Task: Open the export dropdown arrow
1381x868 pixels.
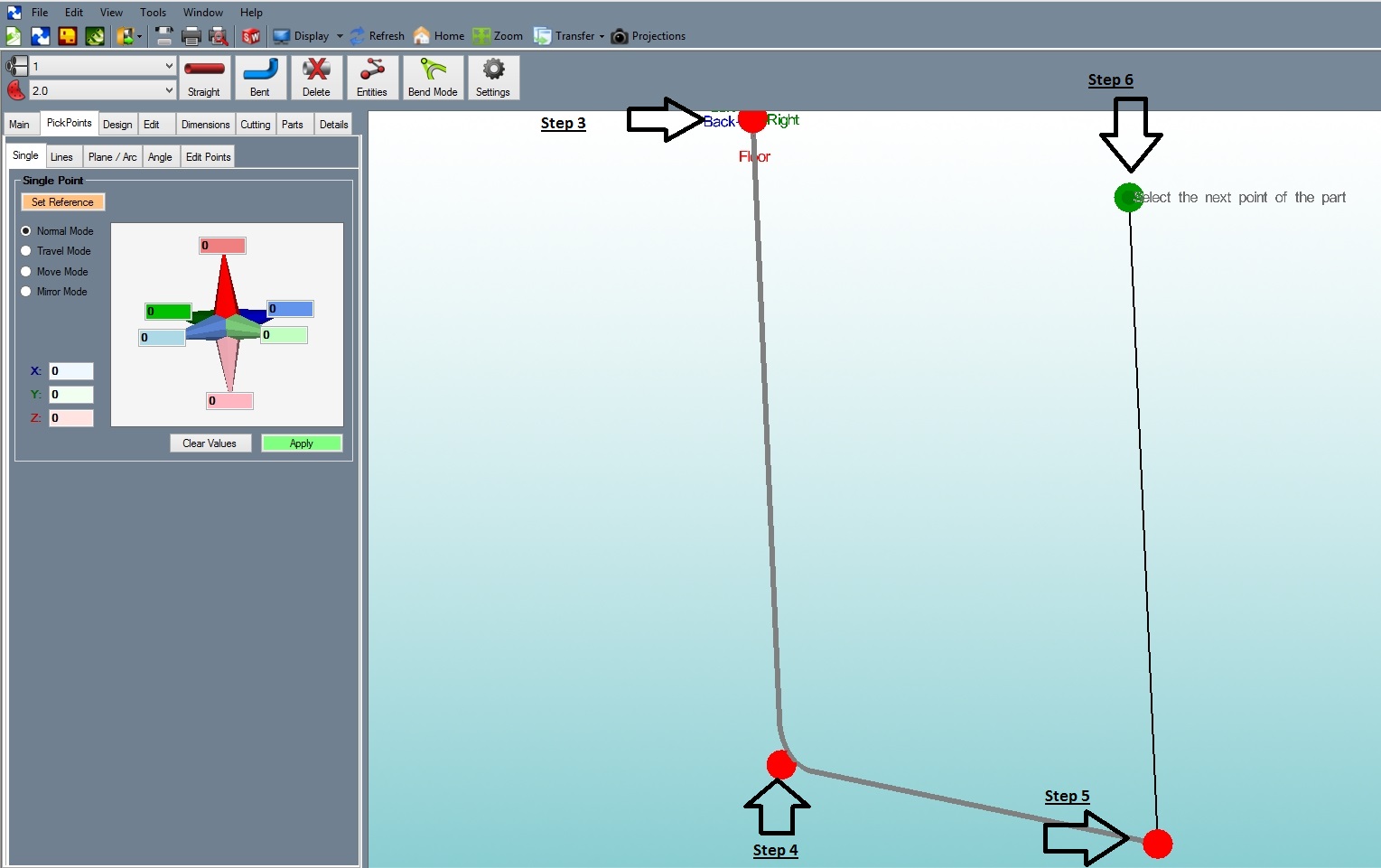Action: pyautogui.click(x=140, y=37)
